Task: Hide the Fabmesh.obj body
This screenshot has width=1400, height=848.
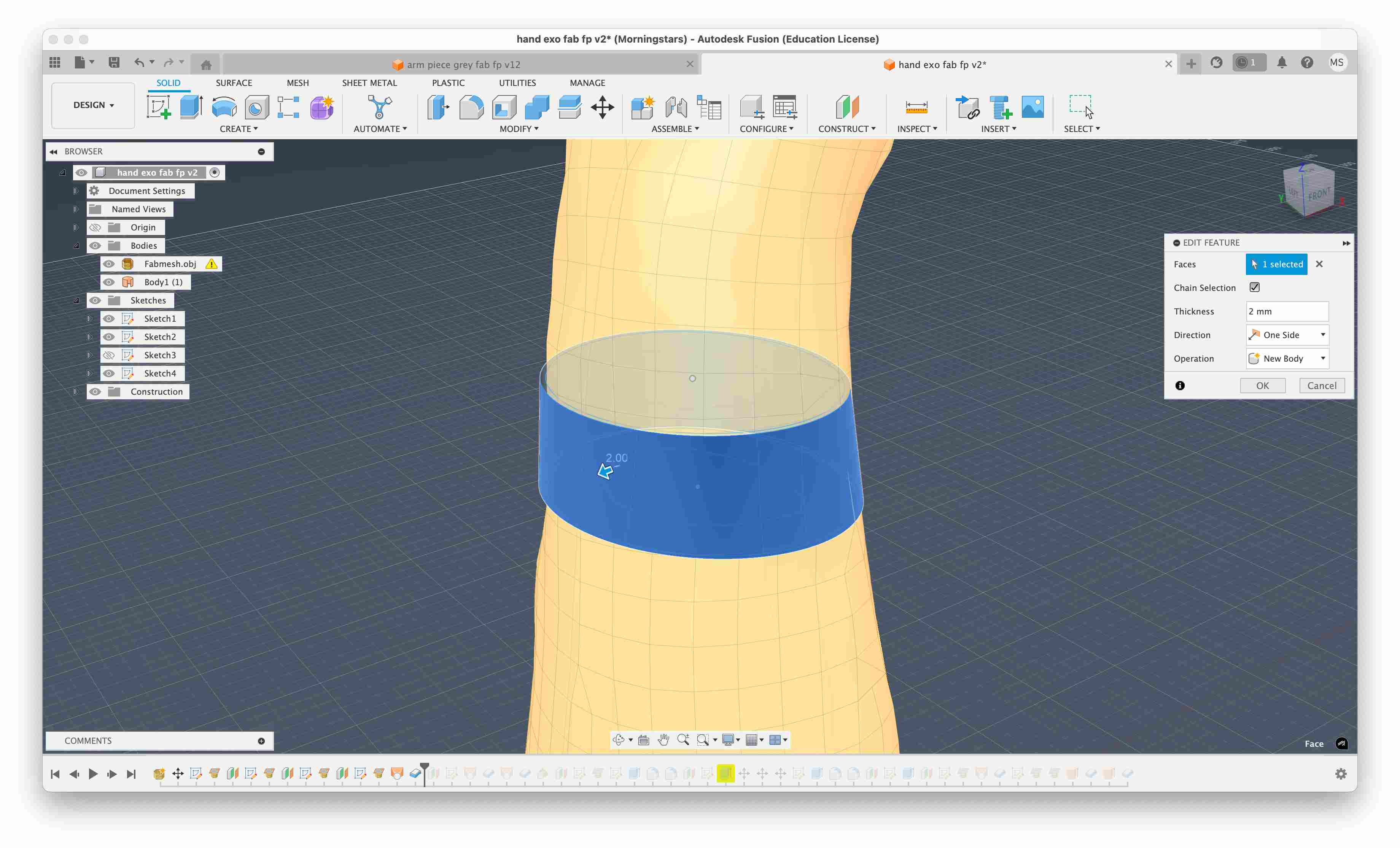Action: tap(109, 264)
